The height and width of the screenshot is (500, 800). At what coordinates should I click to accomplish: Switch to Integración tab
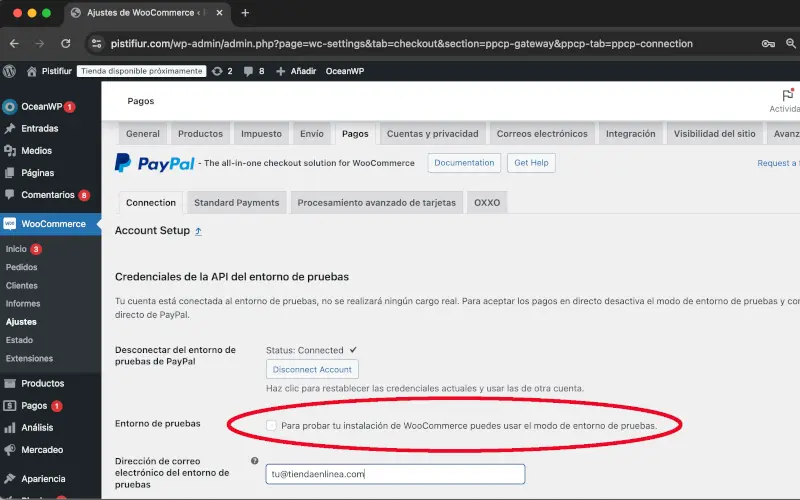pos(631,134)
